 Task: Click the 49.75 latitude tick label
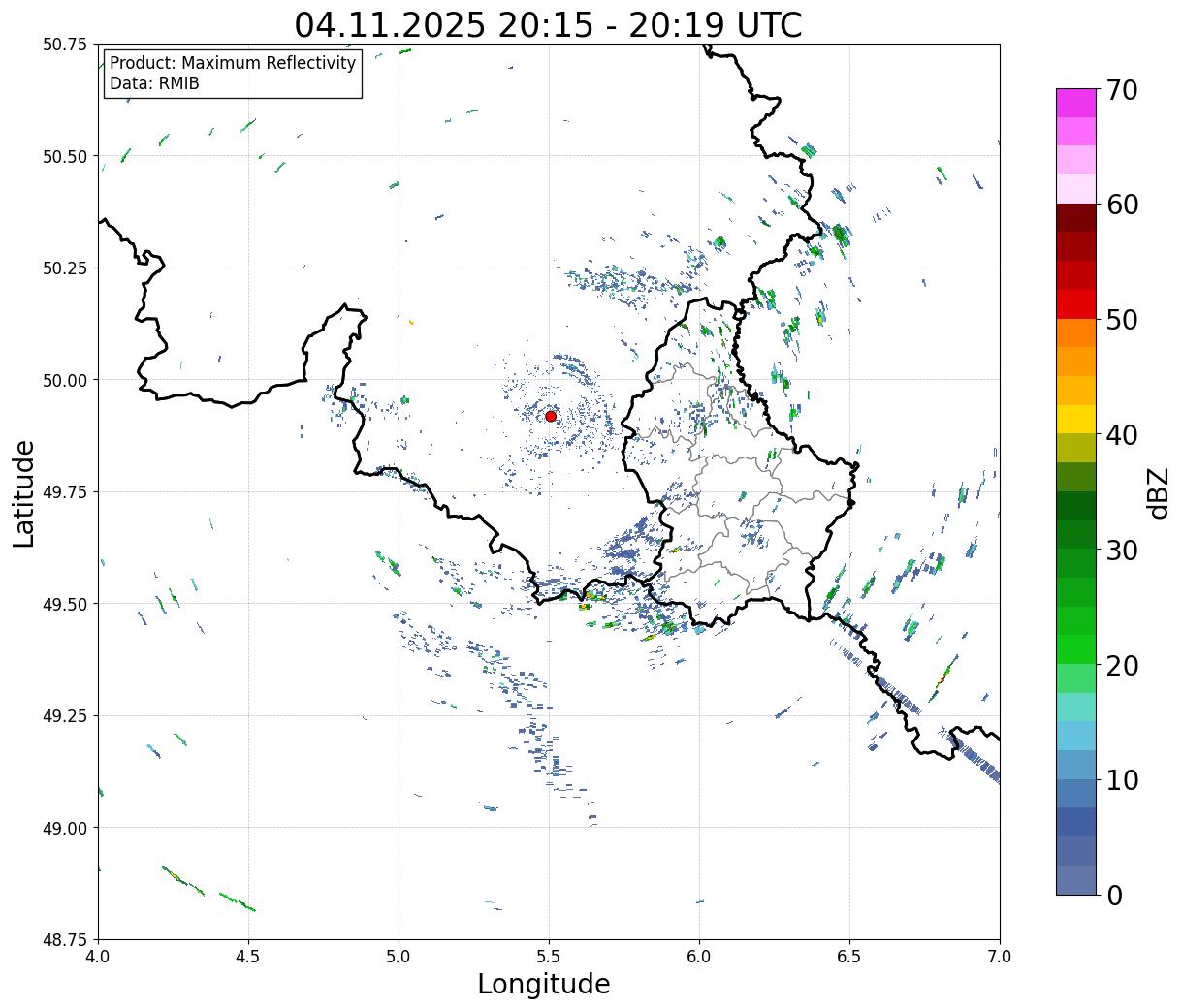(x=65, y=492)
